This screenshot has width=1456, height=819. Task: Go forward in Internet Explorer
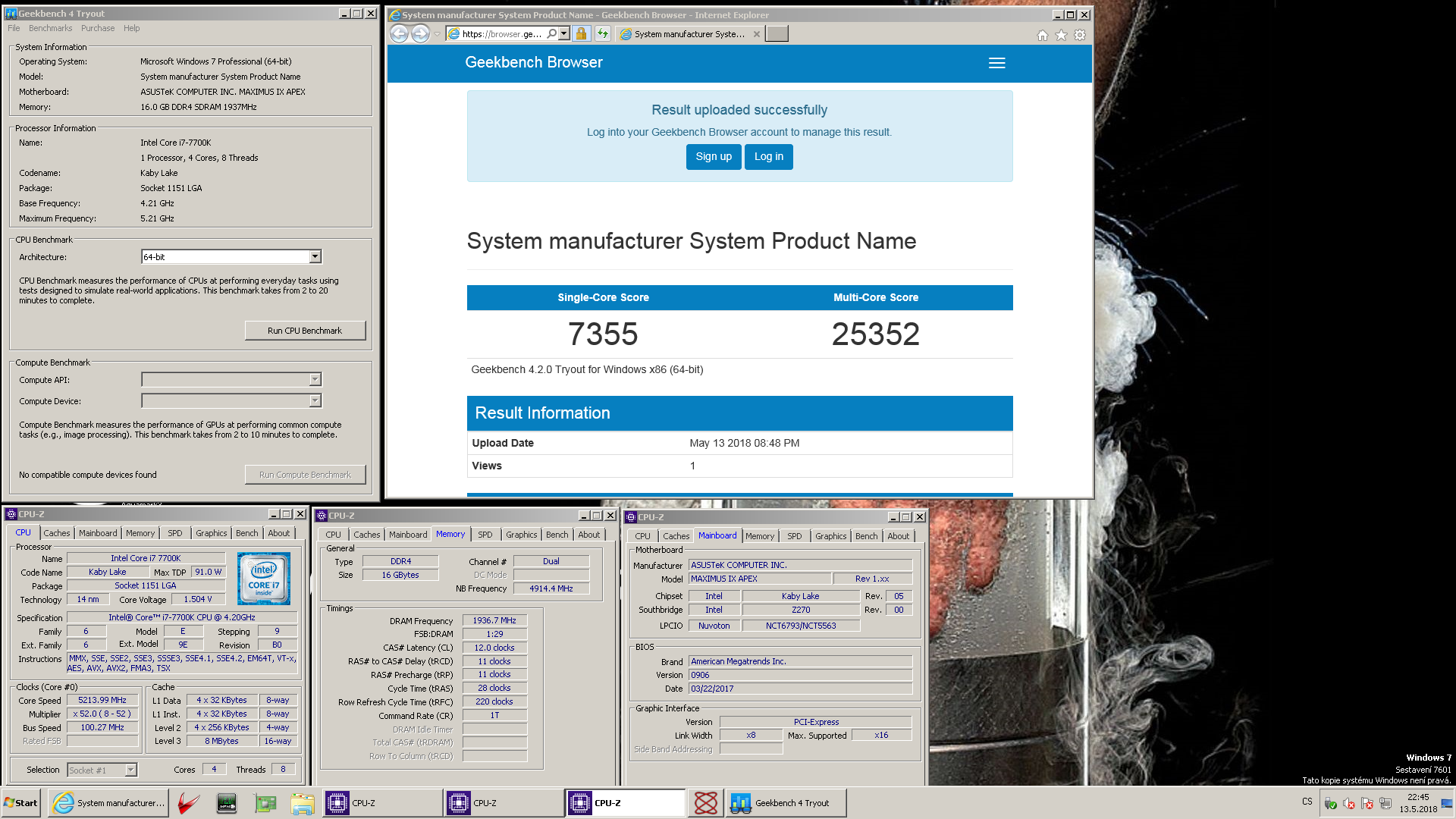420,33
